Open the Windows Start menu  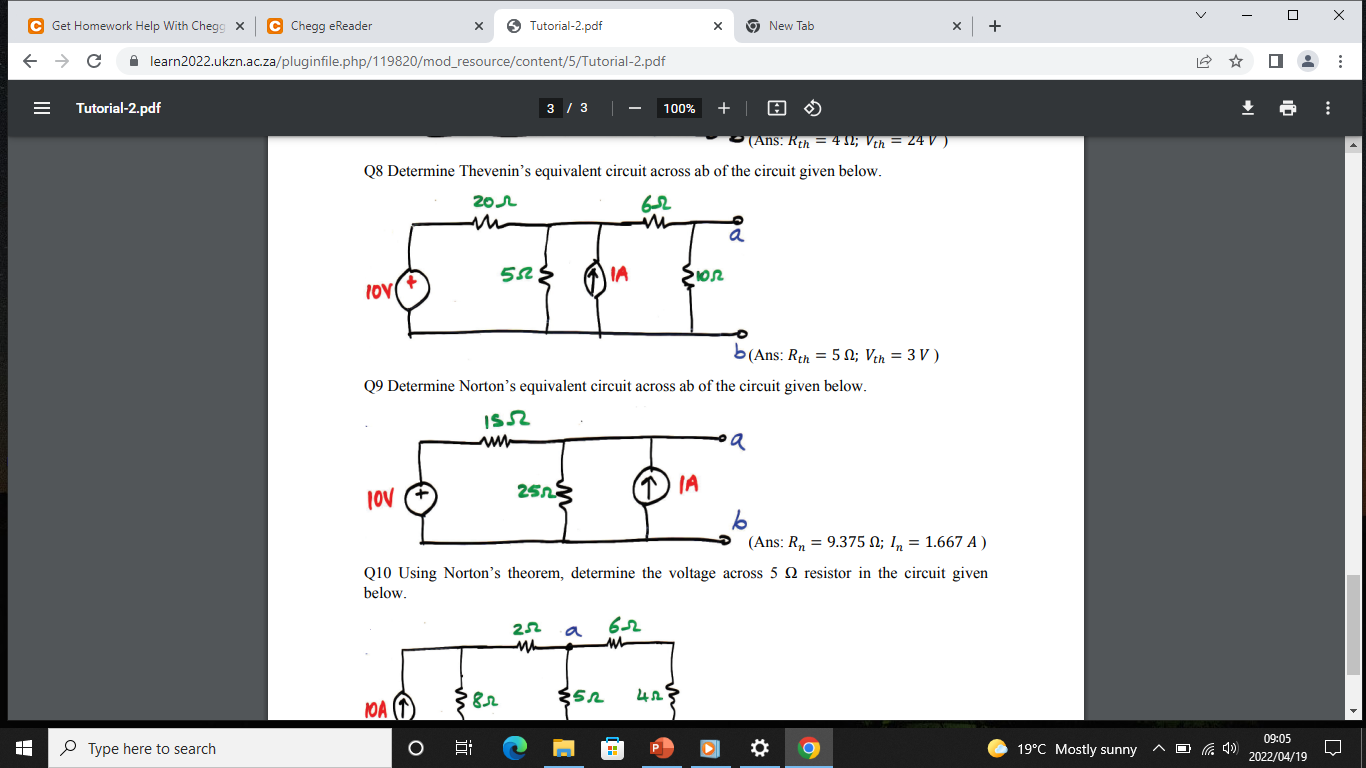coord(24,748)
